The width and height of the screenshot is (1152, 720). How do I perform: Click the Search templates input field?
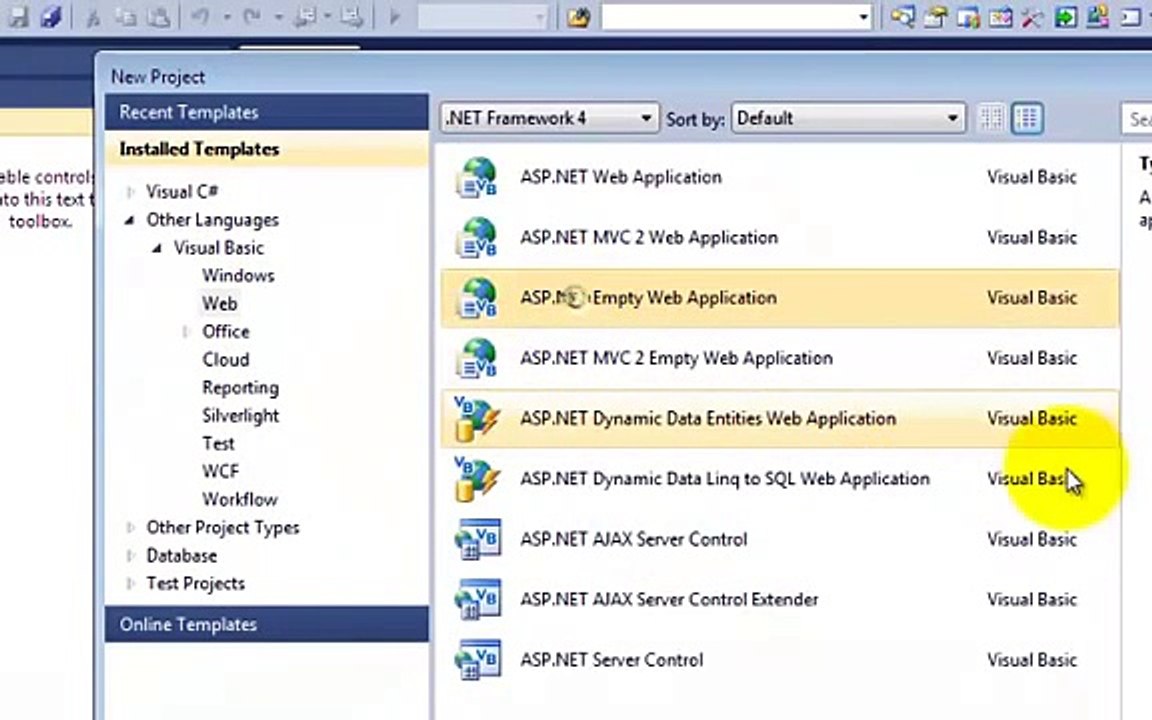point(1137,118)
